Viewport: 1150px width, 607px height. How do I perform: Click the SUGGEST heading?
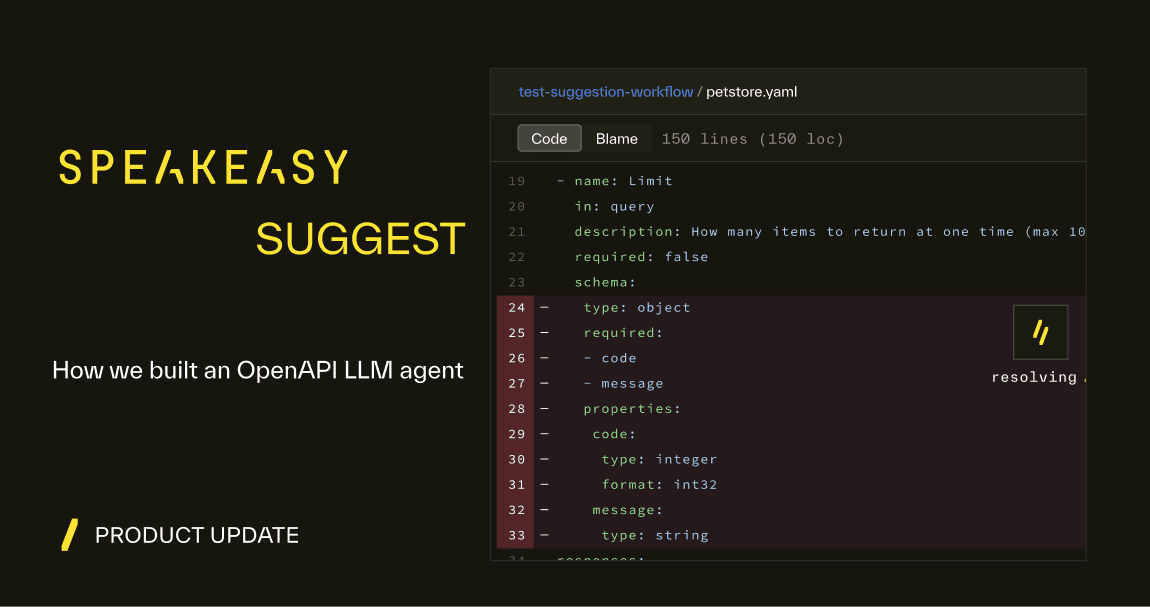[361, 239]
